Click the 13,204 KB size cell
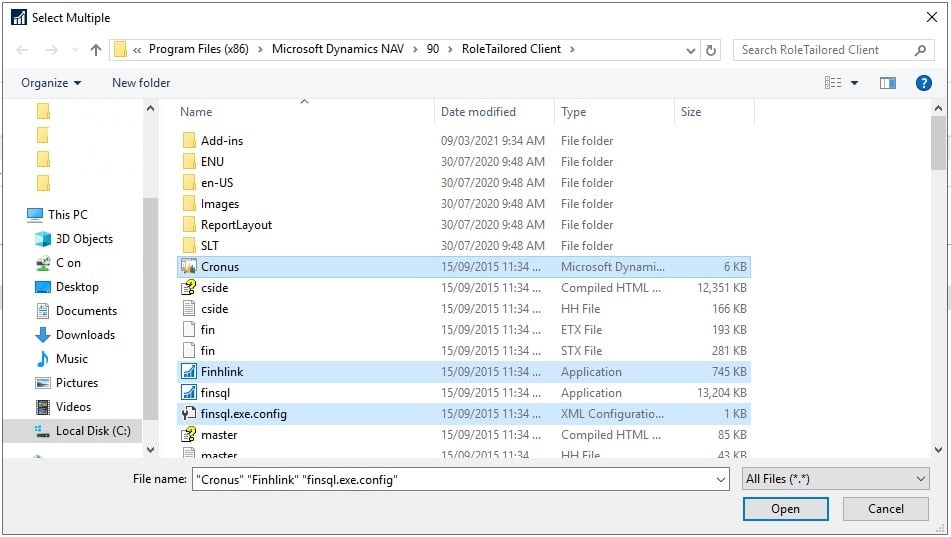This screenshot has height=537, width=951. coord(722,393)
